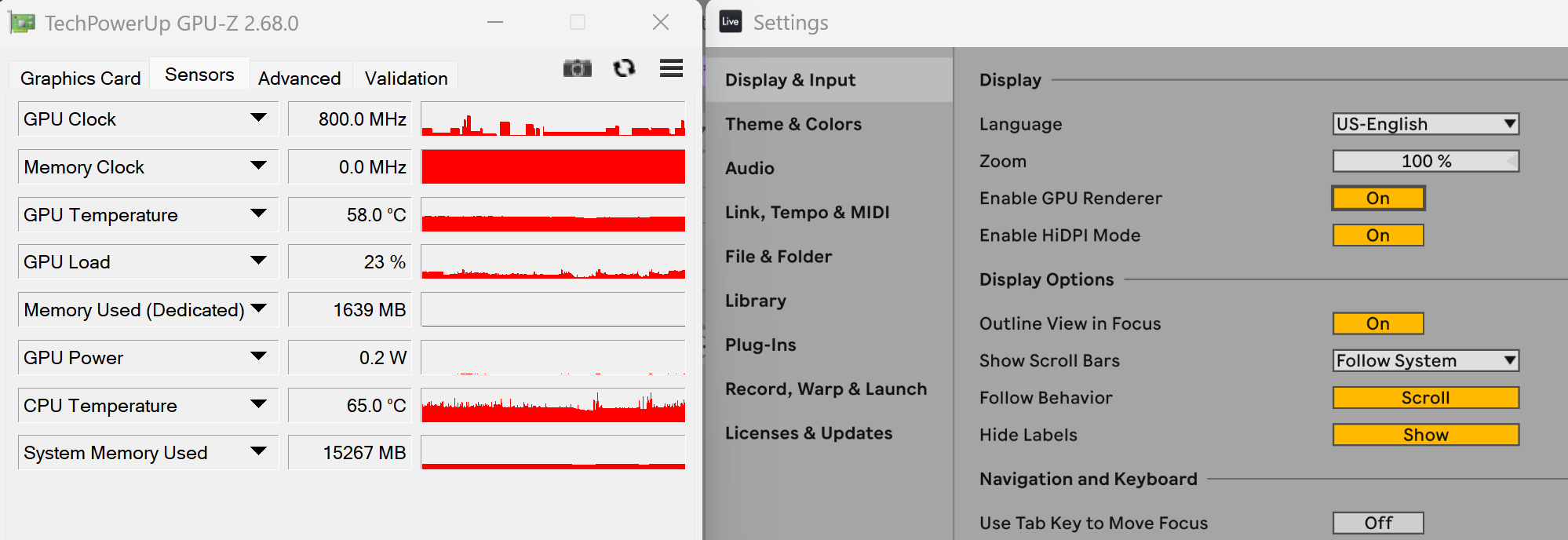Expand the GPU Temperature sensor dropdown
1568x540 pixels.
tap(258, 214)
